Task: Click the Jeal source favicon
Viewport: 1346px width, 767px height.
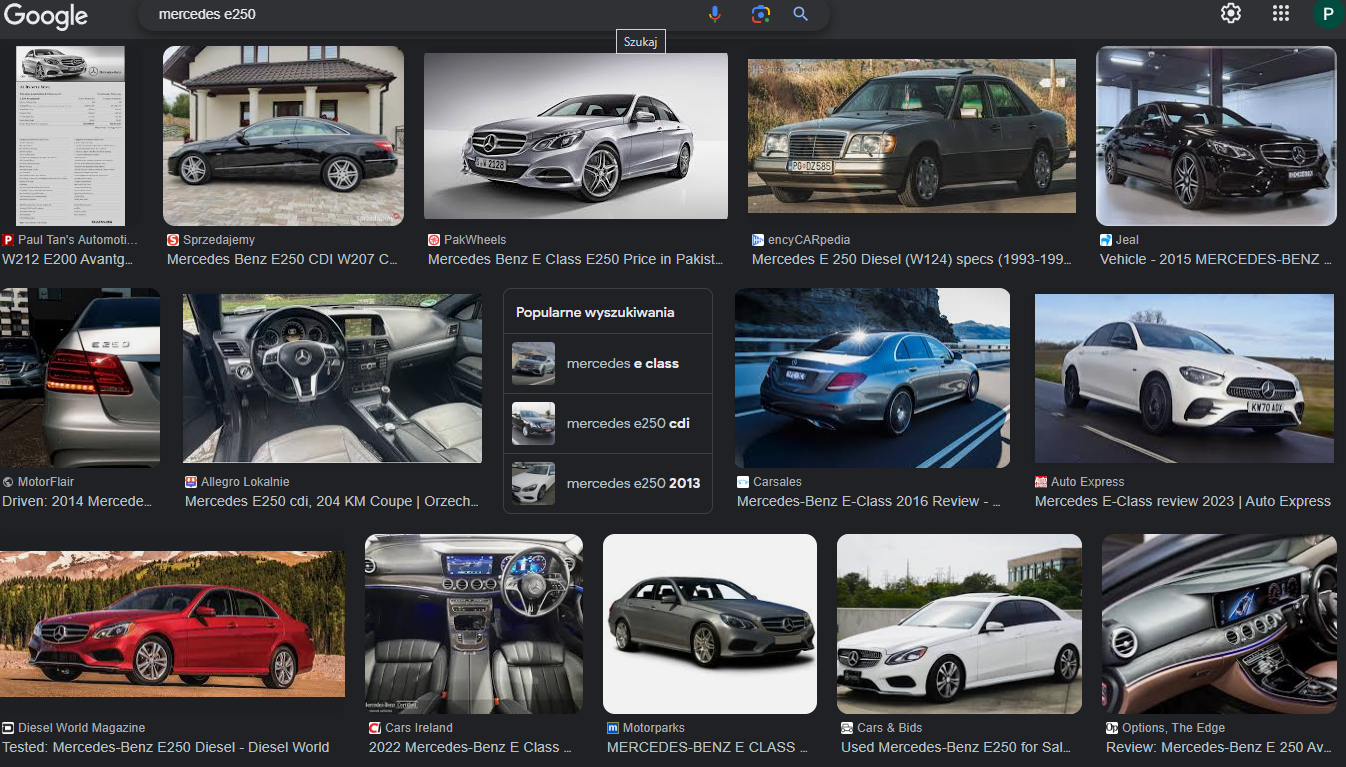Action: pyautogui.click(x=1106, y=240)
